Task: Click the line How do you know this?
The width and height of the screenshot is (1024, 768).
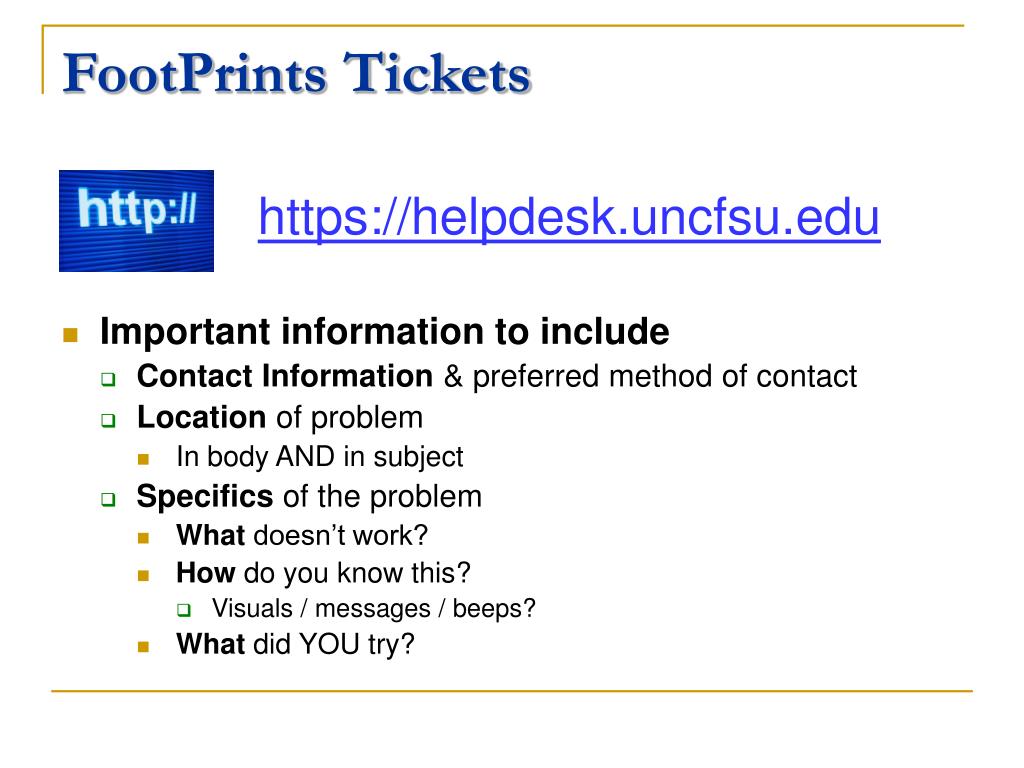Action: click(323, 573)
